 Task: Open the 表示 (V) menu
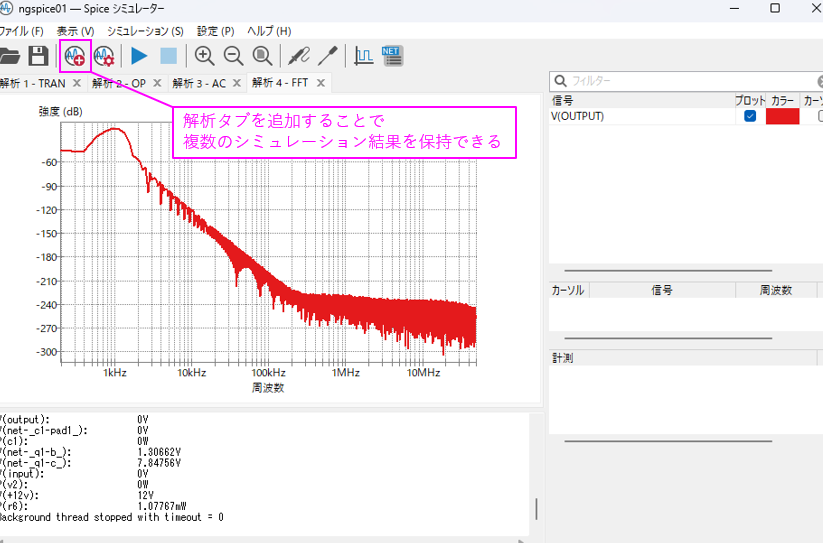pyautogui.click(x=76, y=31)
